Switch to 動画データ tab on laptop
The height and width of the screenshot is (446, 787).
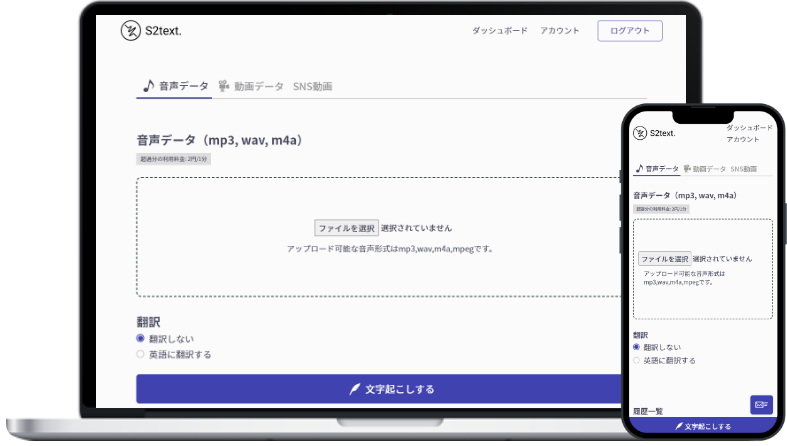pyautogui.click(x=251, y=86)
